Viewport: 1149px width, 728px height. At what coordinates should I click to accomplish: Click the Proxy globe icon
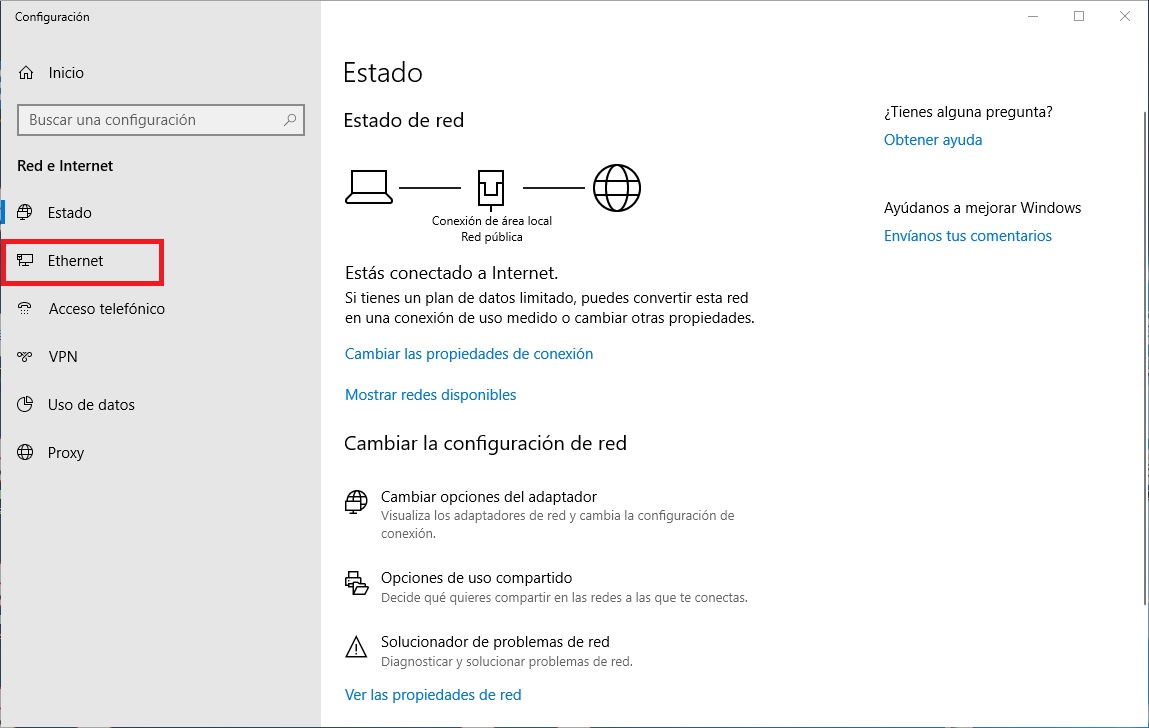coord(25,452)
